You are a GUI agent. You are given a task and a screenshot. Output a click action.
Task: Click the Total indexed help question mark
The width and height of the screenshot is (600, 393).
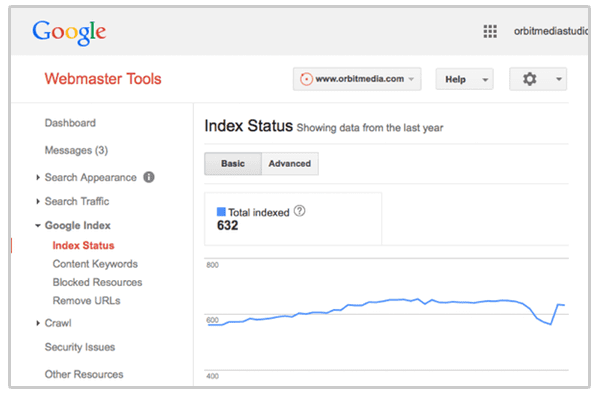[299, 211]
